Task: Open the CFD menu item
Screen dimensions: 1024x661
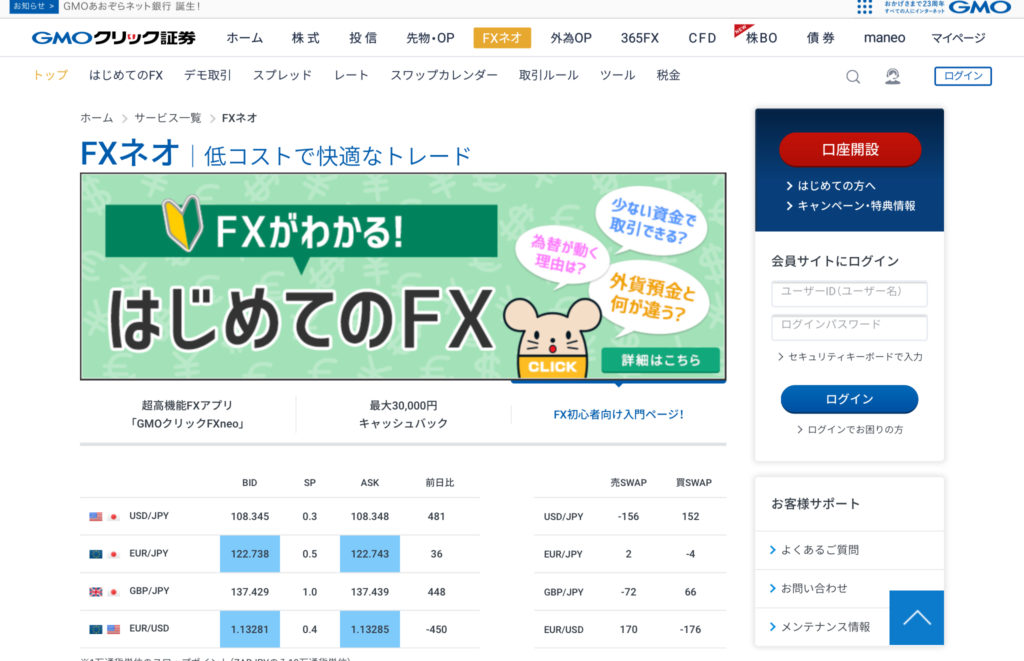Action: [x=702, y=38]
